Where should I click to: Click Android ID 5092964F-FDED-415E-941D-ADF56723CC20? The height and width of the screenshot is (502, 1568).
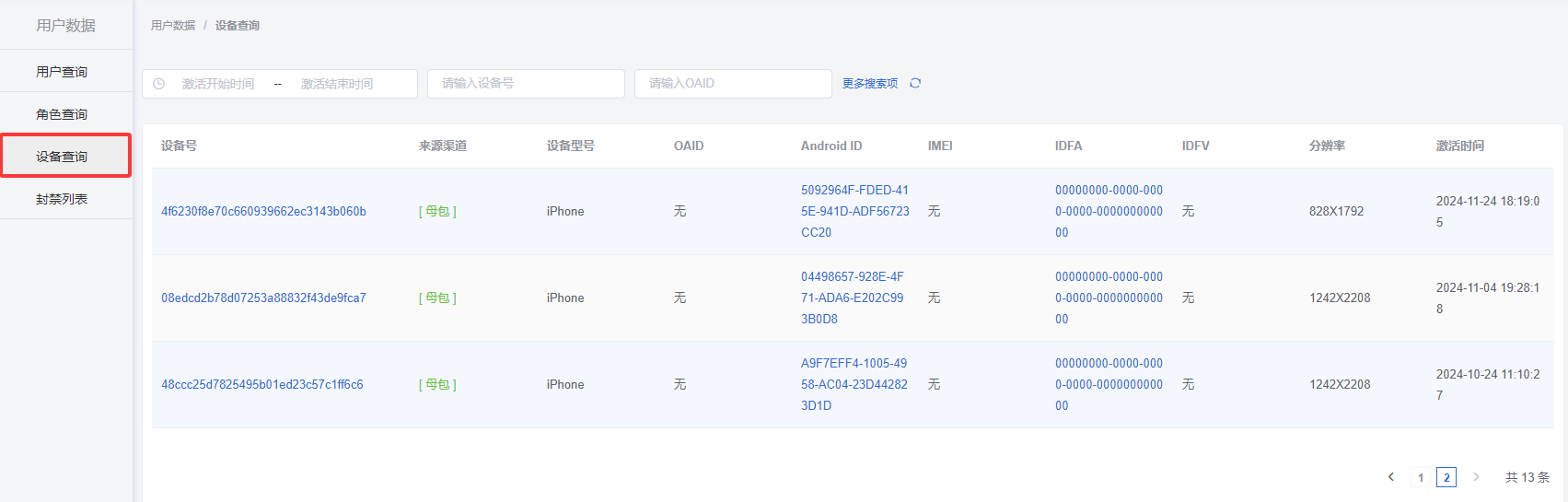pos(855,211)
